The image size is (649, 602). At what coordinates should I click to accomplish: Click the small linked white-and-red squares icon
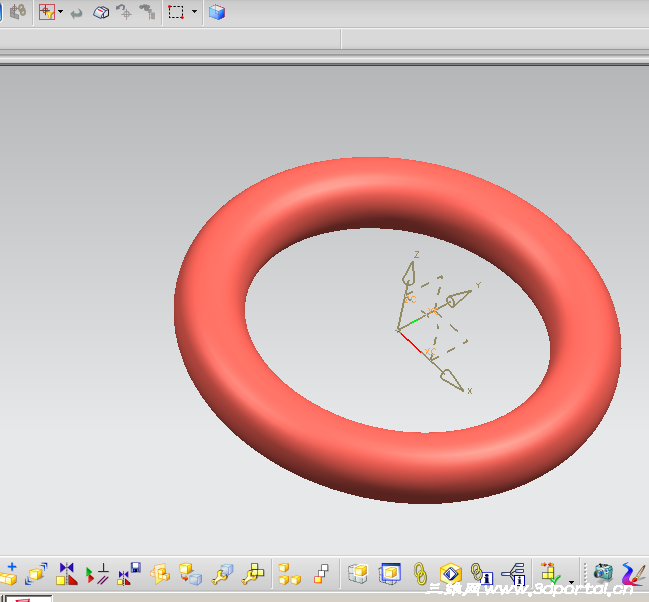[321, 574]
